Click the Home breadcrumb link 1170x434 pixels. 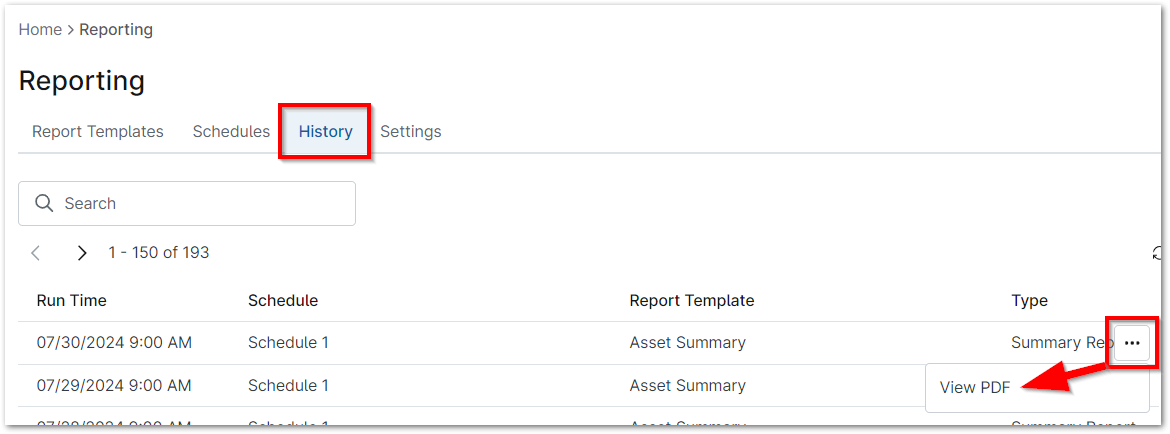[40, 30]
